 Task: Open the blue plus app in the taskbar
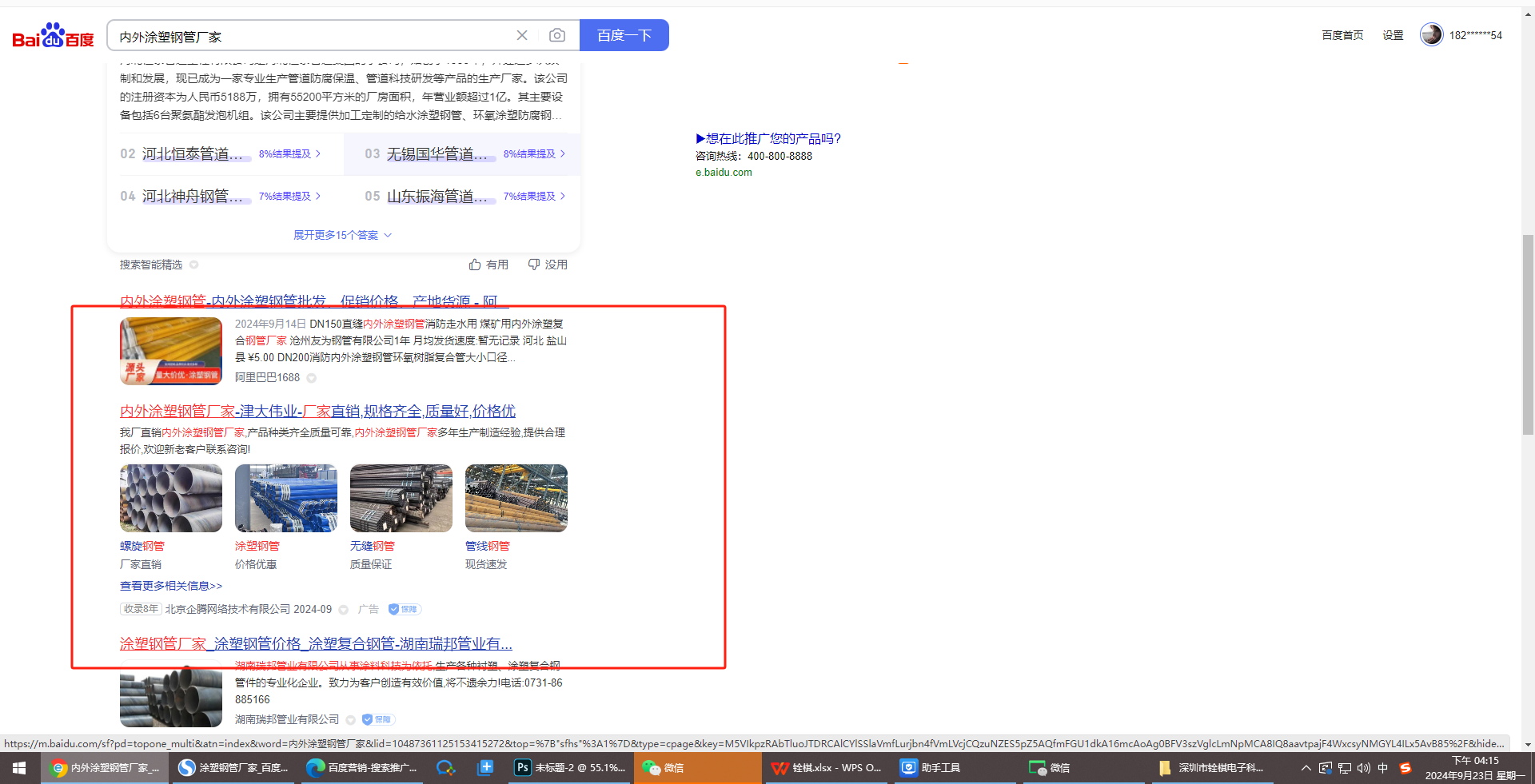point(485,768)
